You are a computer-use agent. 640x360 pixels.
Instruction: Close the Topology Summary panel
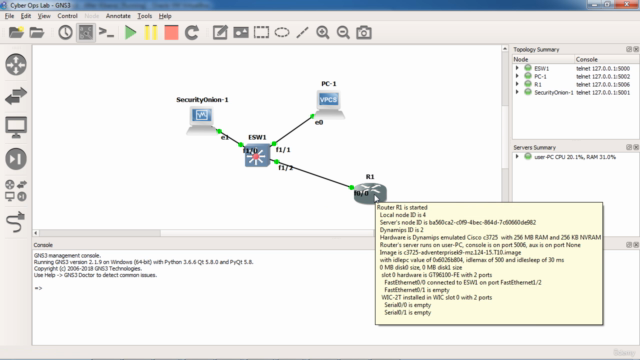tap(636, 49)
